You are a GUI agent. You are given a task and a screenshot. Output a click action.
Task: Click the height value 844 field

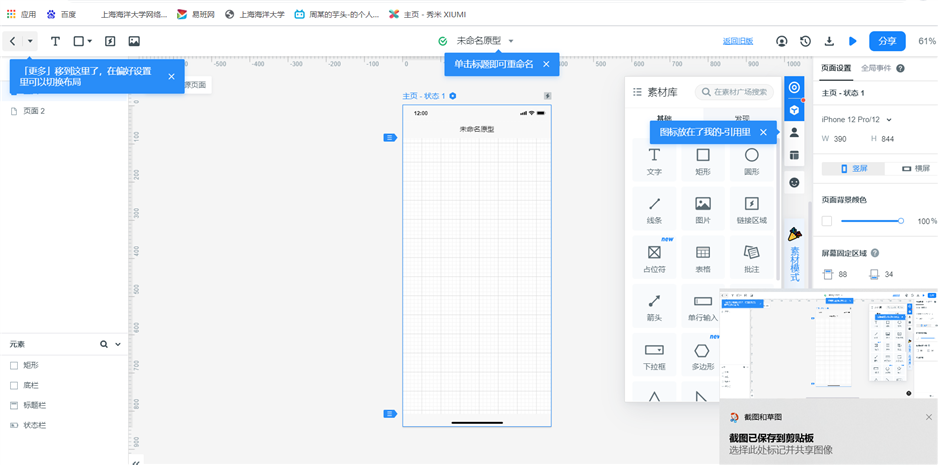click(887, 139)
